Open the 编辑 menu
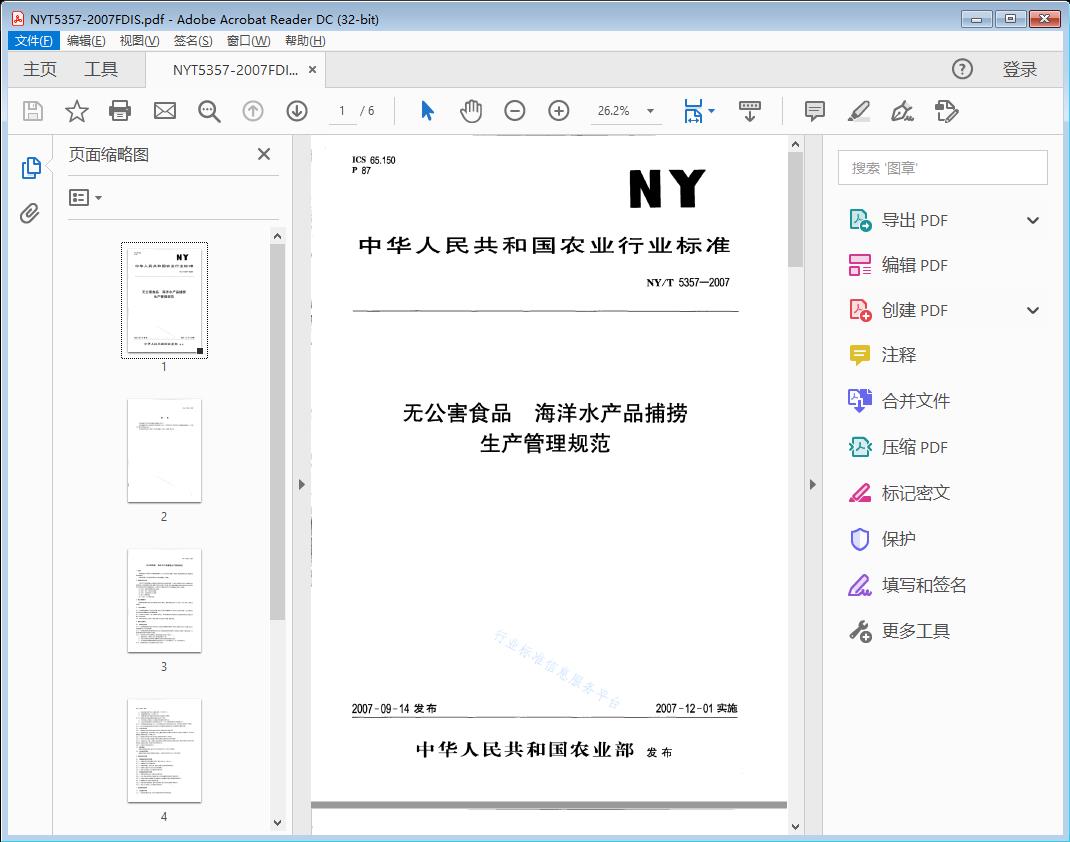This screenshot has width=1070, height=842. click(x=86, y=41)
